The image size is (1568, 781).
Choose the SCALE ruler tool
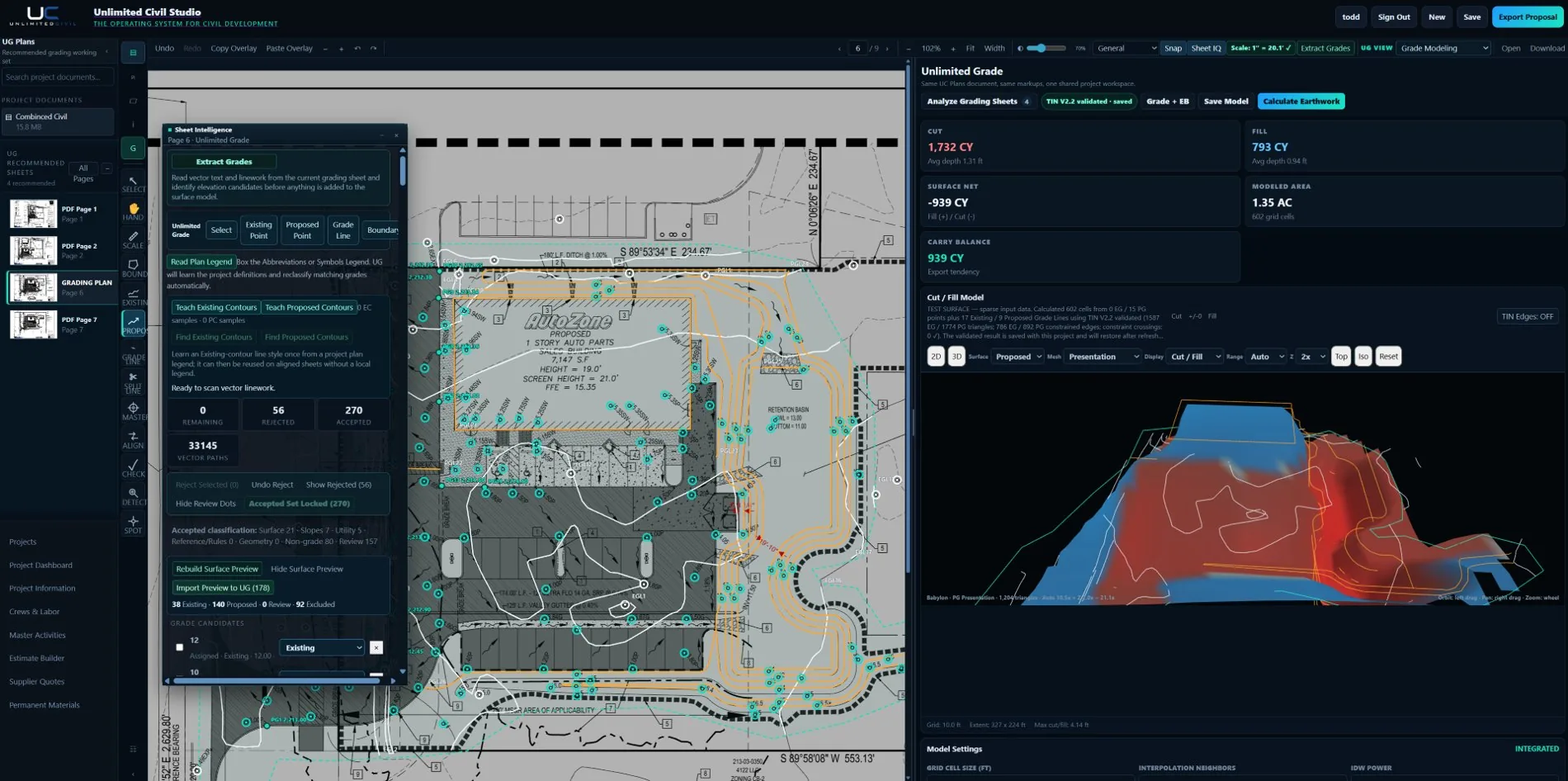click(133, 239)
